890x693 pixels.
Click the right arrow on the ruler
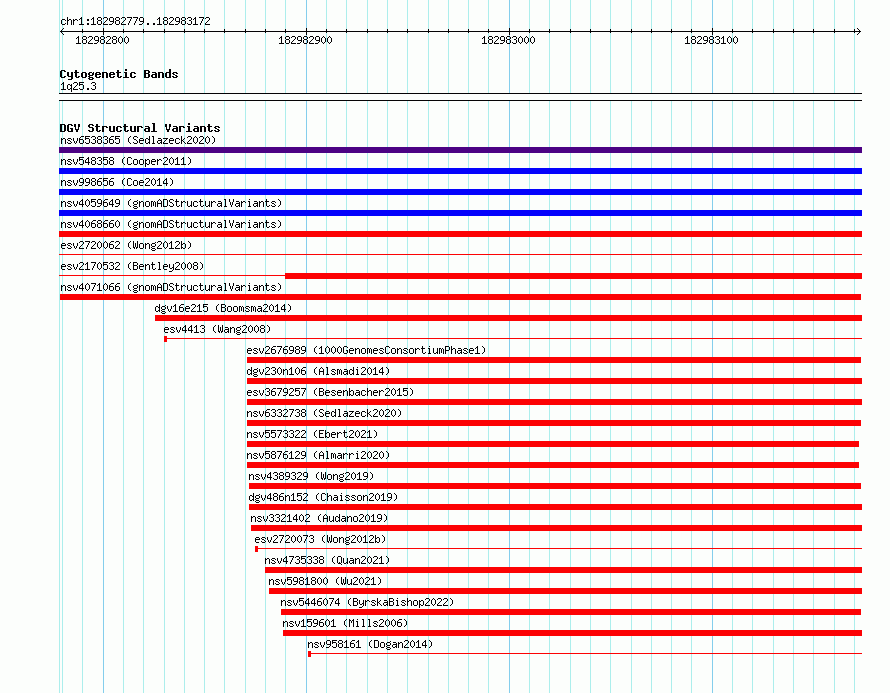(859, 31)
